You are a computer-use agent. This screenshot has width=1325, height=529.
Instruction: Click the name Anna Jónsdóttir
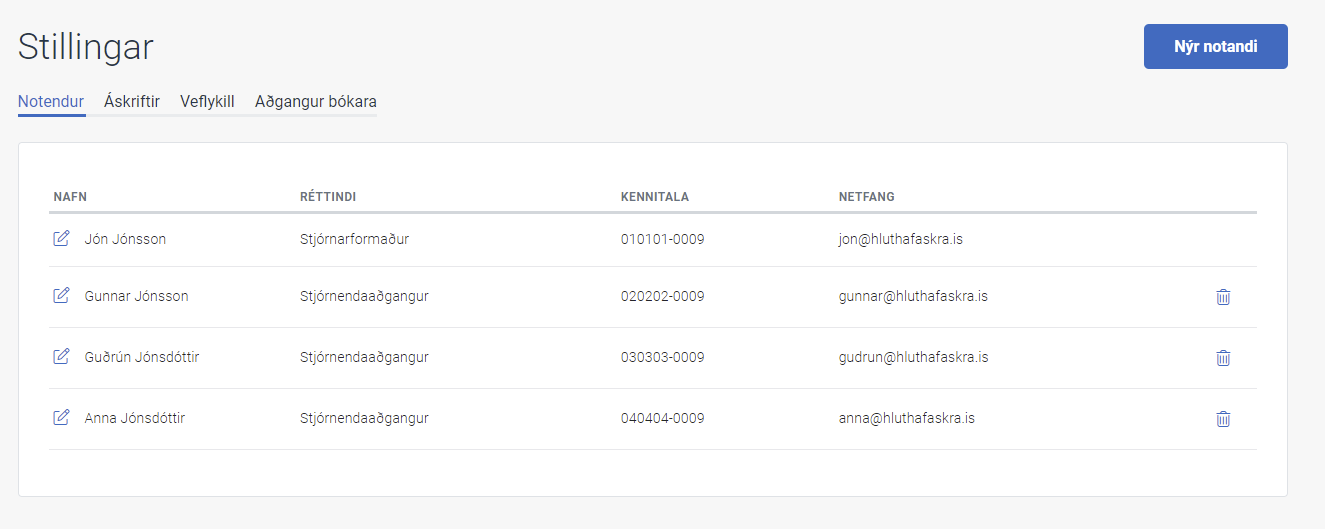[135, 418]
